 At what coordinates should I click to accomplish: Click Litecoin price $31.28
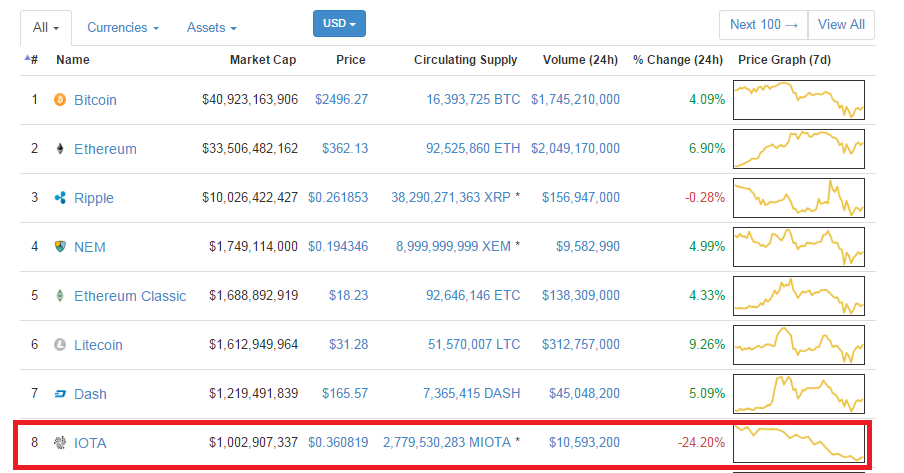348,344
